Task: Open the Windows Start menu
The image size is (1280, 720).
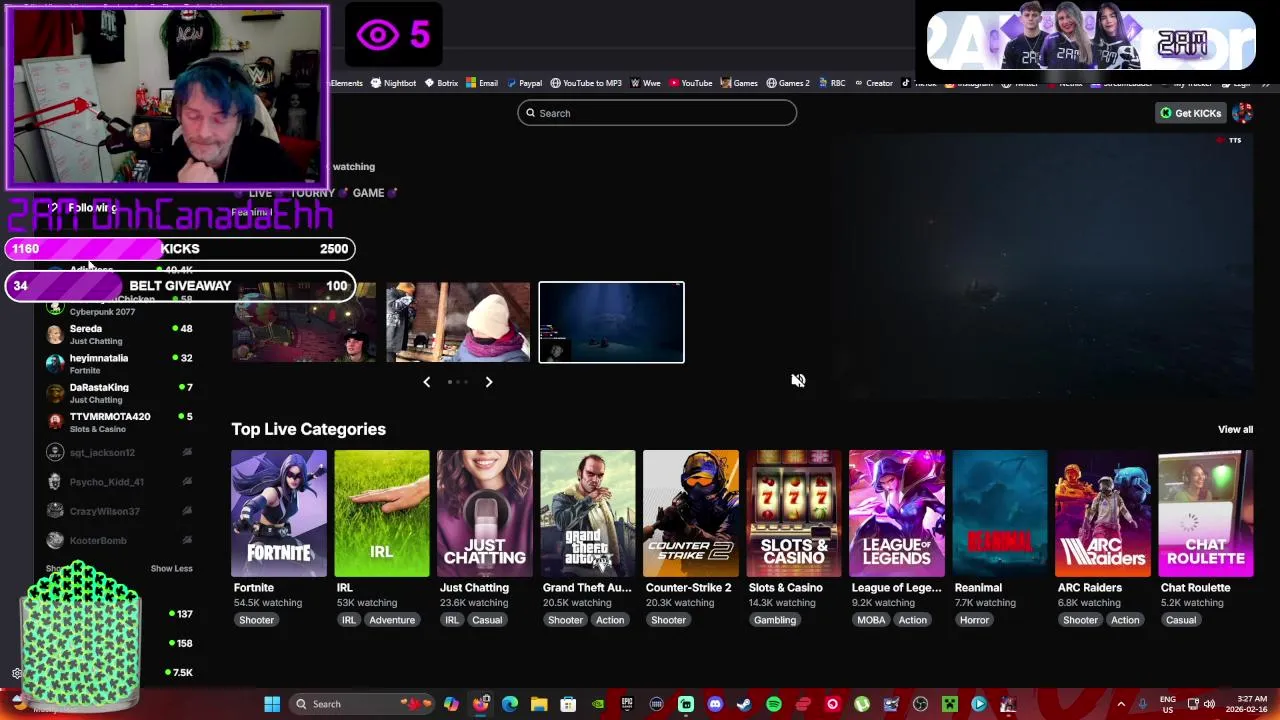Action: (x=272, y=704)
